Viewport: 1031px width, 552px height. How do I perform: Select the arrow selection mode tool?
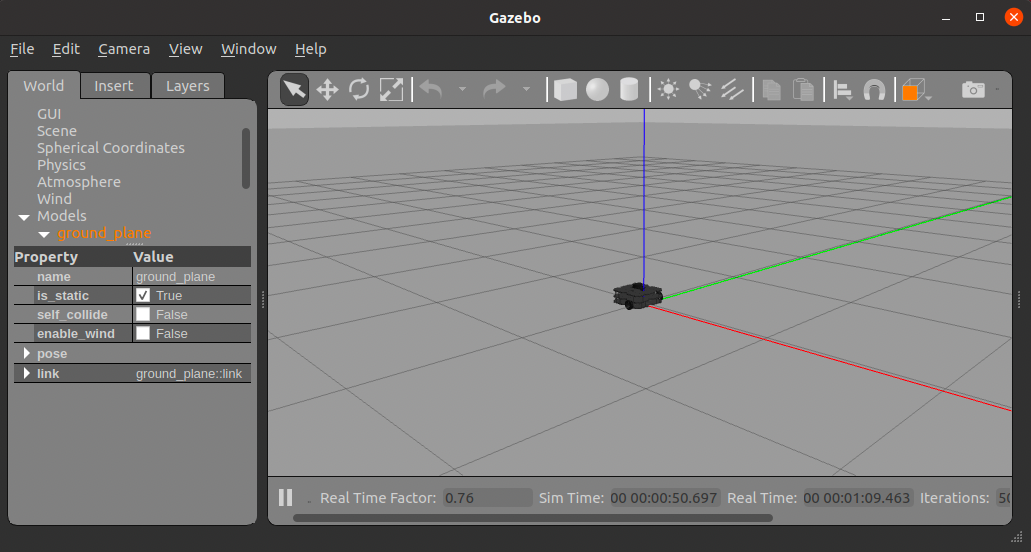294,90
